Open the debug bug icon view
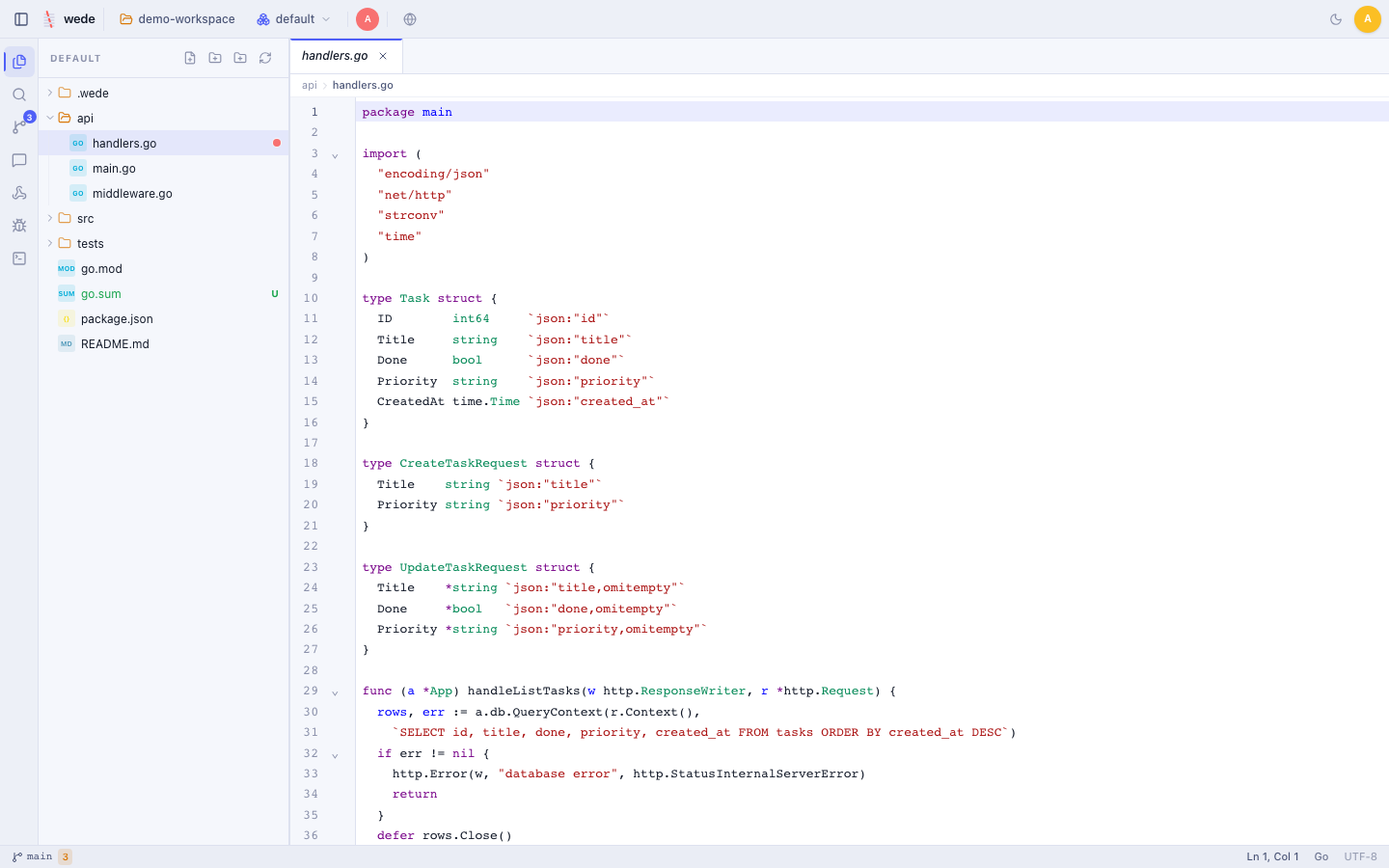The width and height of the screenshot is (1389, 868). click(19, 226)
